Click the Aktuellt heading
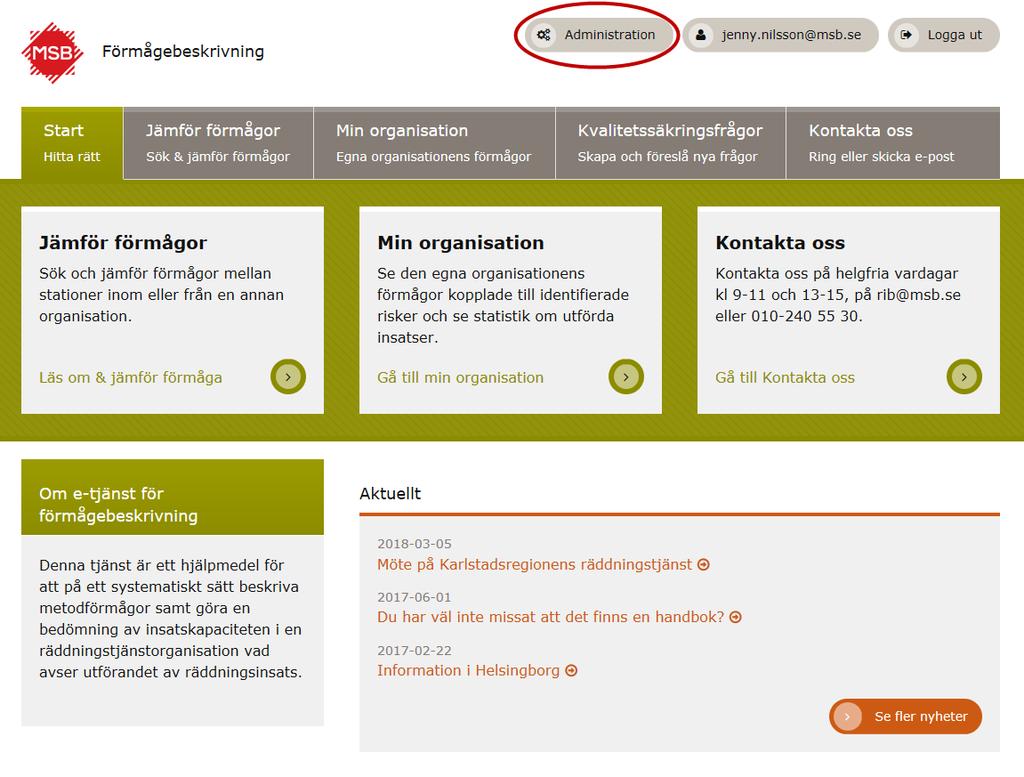 coord(390,494)
